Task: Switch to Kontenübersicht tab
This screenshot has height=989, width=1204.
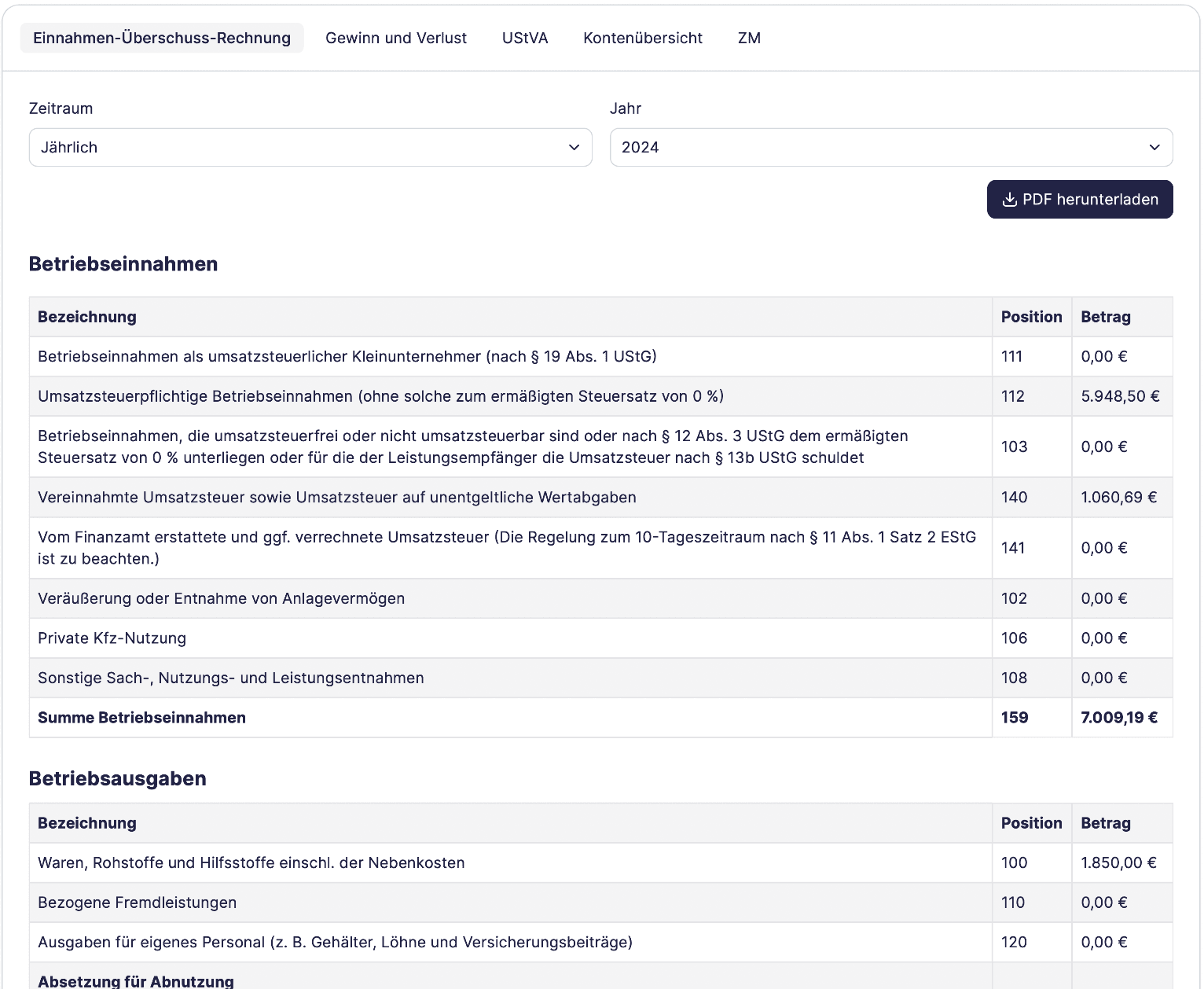Action: (x=643, y=38)
